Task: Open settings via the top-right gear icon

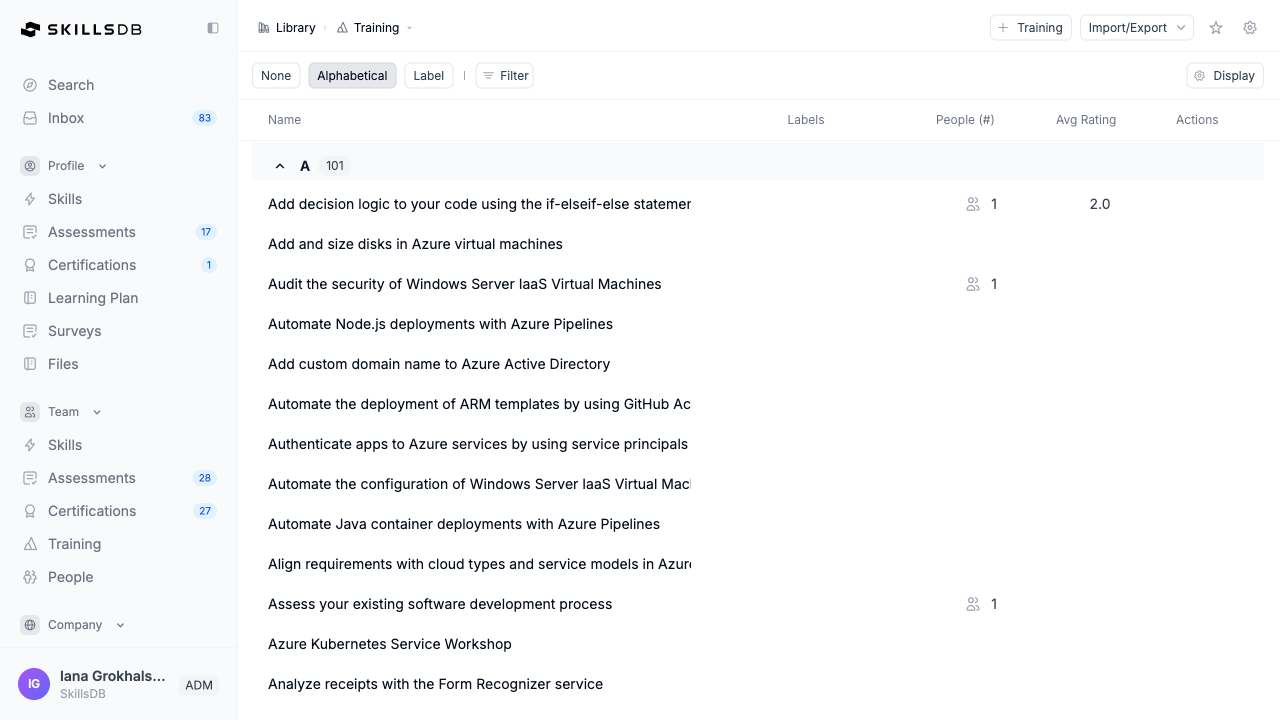Action: pos(1250,28)
